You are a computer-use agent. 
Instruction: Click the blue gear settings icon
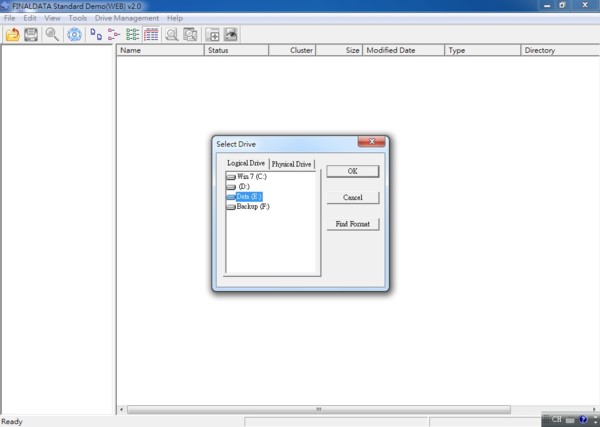pyautogui.click(x=74, y=35)
